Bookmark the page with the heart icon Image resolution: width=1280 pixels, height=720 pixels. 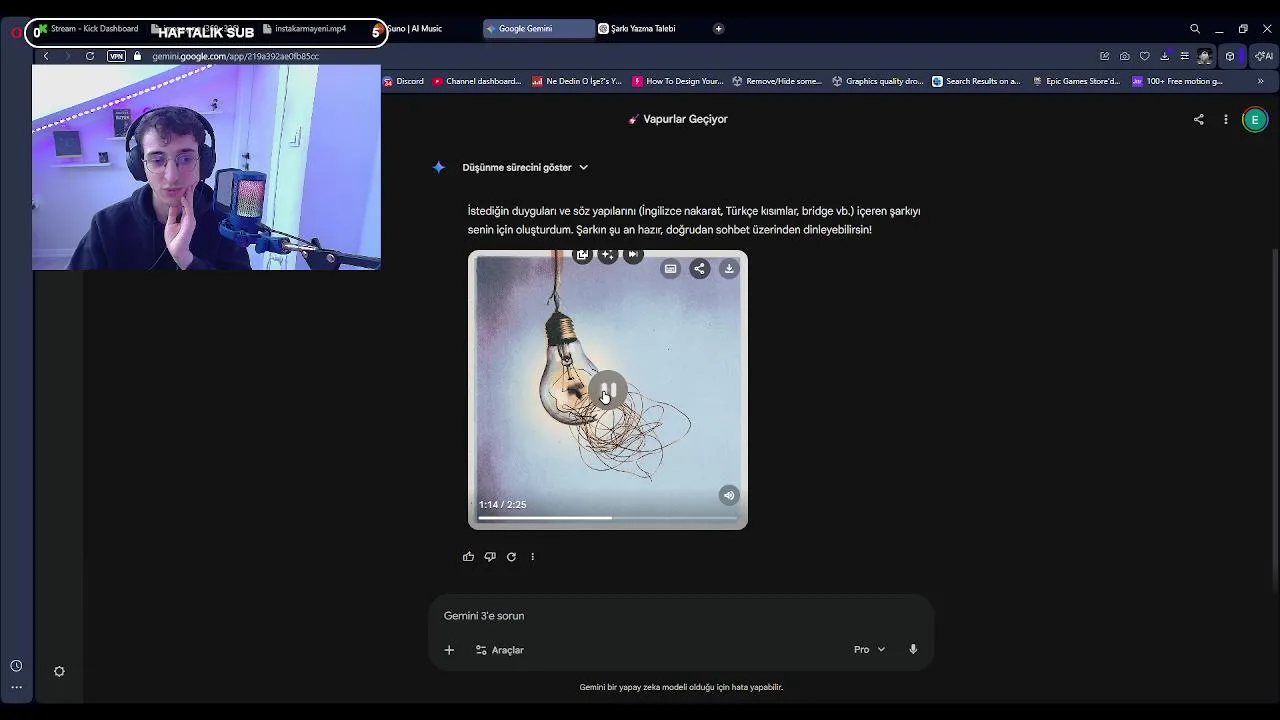tap(1145, 56)
